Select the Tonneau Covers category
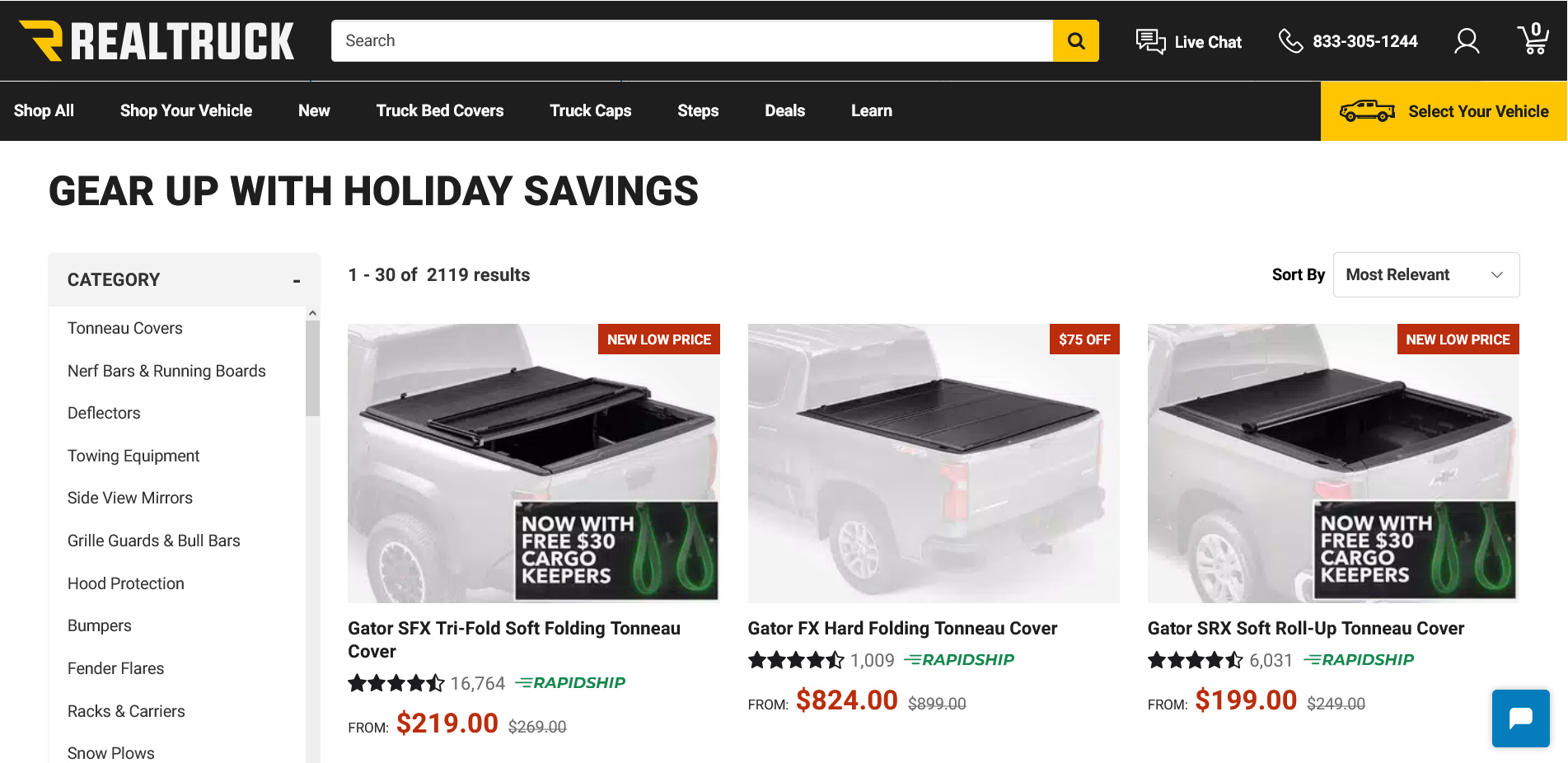This screenshot has height=763, width=1568. 125,329
